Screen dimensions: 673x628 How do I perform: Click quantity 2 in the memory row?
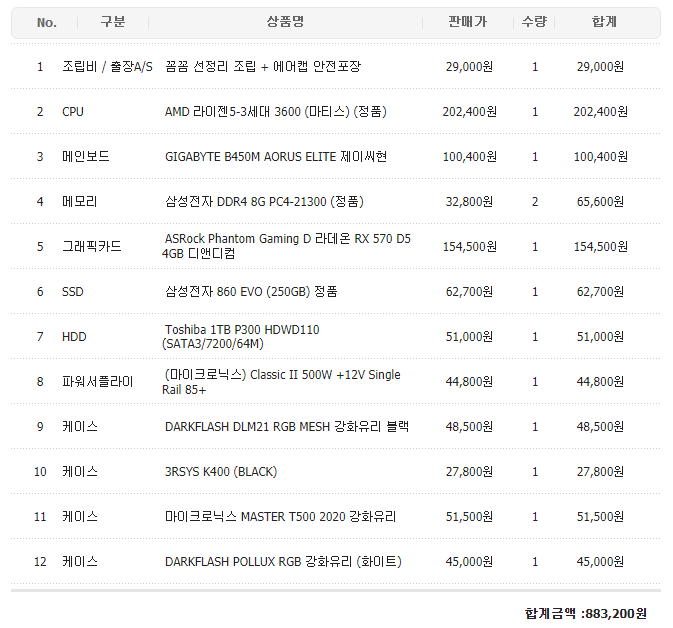click(535, 202)
